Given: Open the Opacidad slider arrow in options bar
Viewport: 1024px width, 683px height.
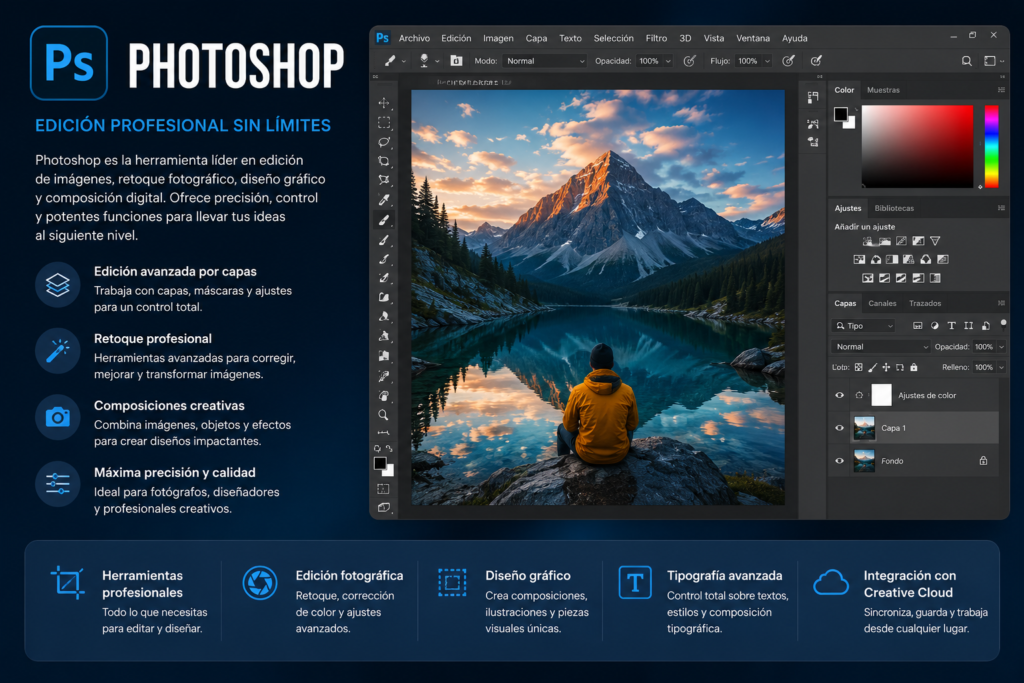Looking at the screenshot, I should (668, 61).
